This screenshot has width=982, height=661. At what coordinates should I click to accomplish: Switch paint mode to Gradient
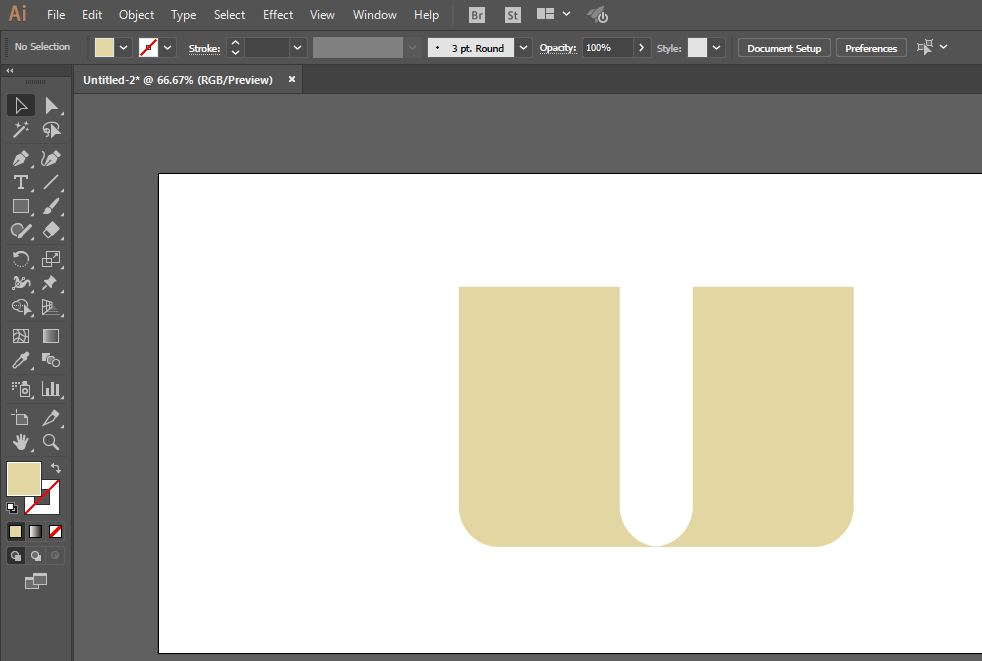click(36, 531)
